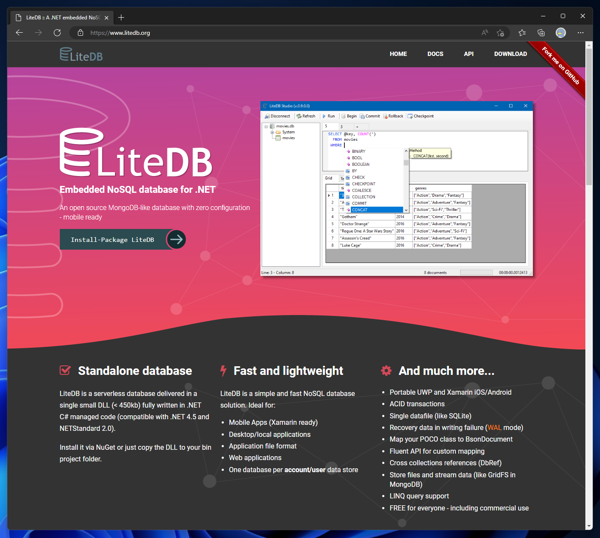Click Mobile Apps (Xamarin ready) bullet
The height and width of the screenshot is (538, 600).
[273, 422]
